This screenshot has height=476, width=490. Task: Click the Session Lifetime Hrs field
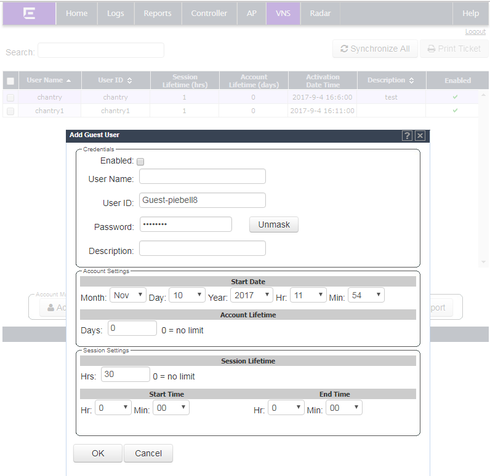point(125,374)
